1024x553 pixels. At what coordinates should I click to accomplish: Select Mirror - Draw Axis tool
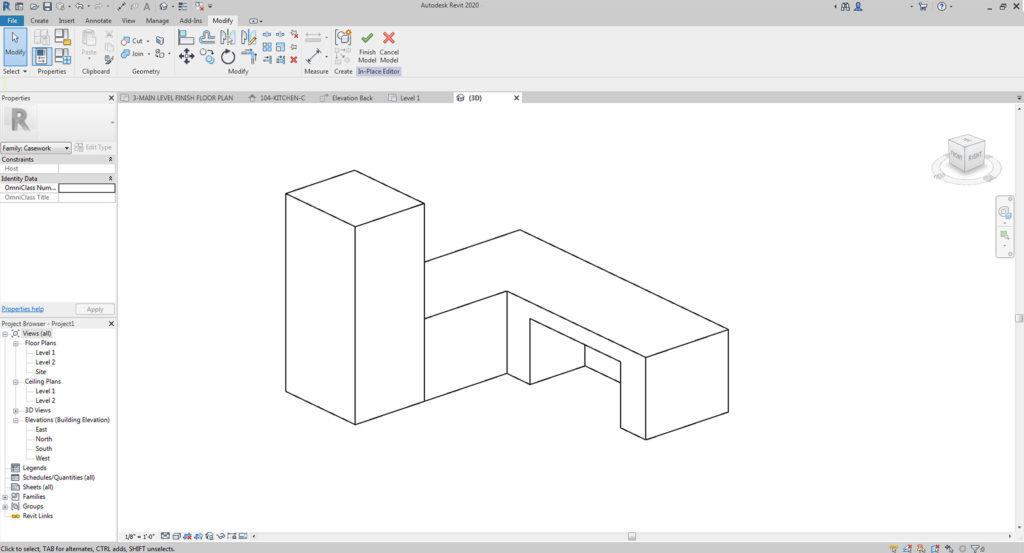pos(248,37)
